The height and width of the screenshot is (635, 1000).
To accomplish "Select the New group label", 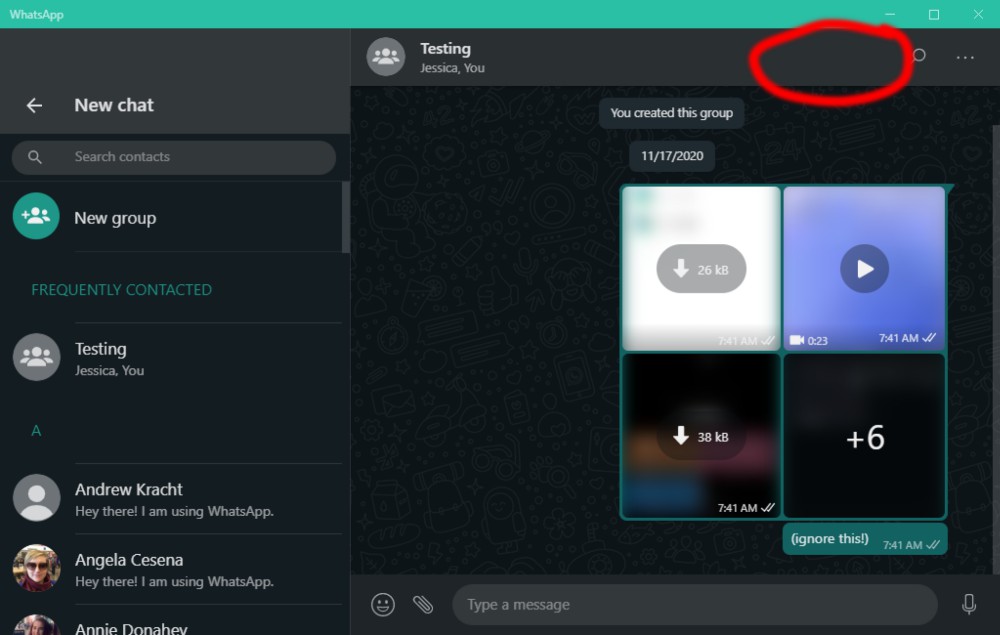I will (115, 218).
